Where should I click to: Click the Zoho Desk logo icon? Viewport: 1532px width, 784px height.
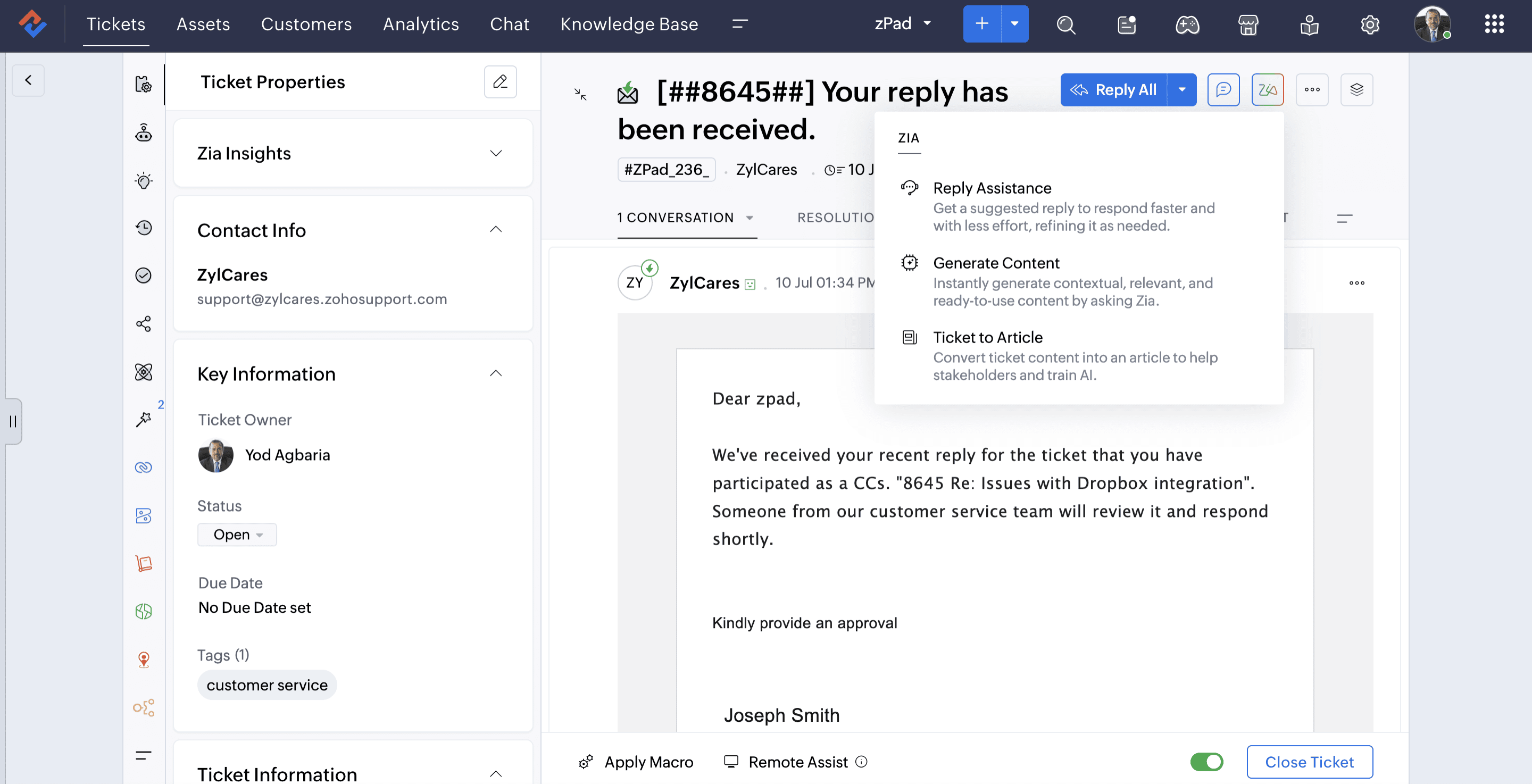coord(32,24)
